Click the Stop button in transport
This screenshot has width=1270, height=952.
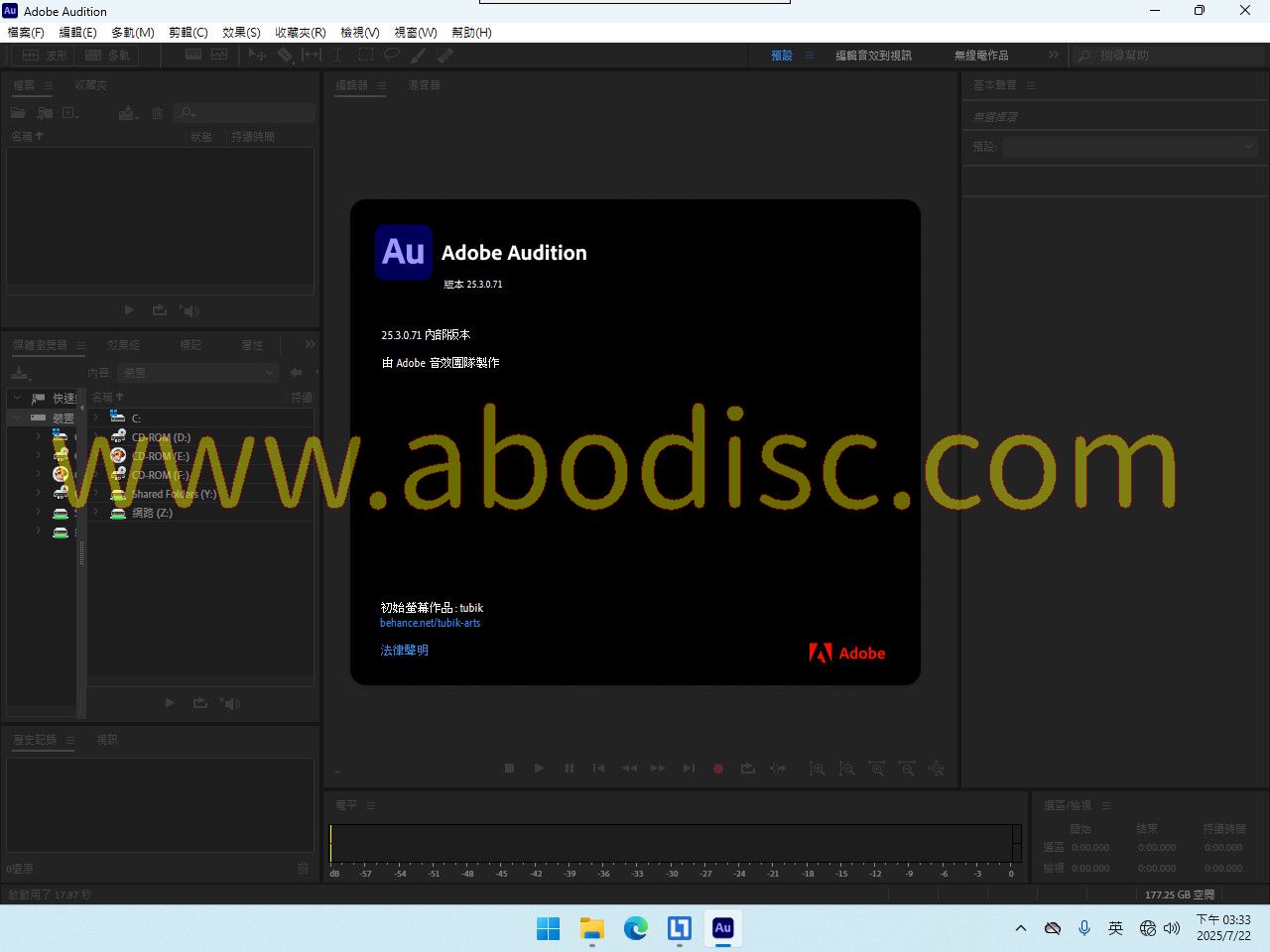509,768
